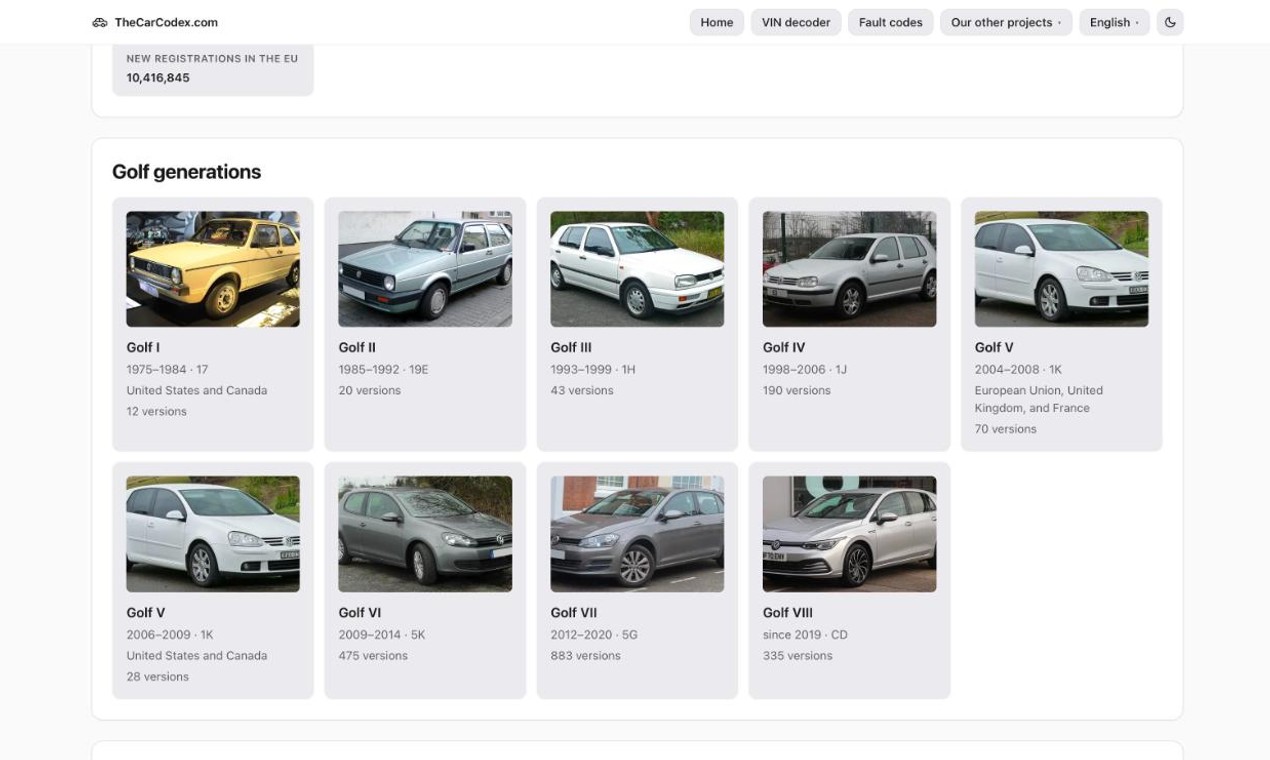Open the Fault codes page
This screenshot has height=760, width=1270.
click(891, 22)
